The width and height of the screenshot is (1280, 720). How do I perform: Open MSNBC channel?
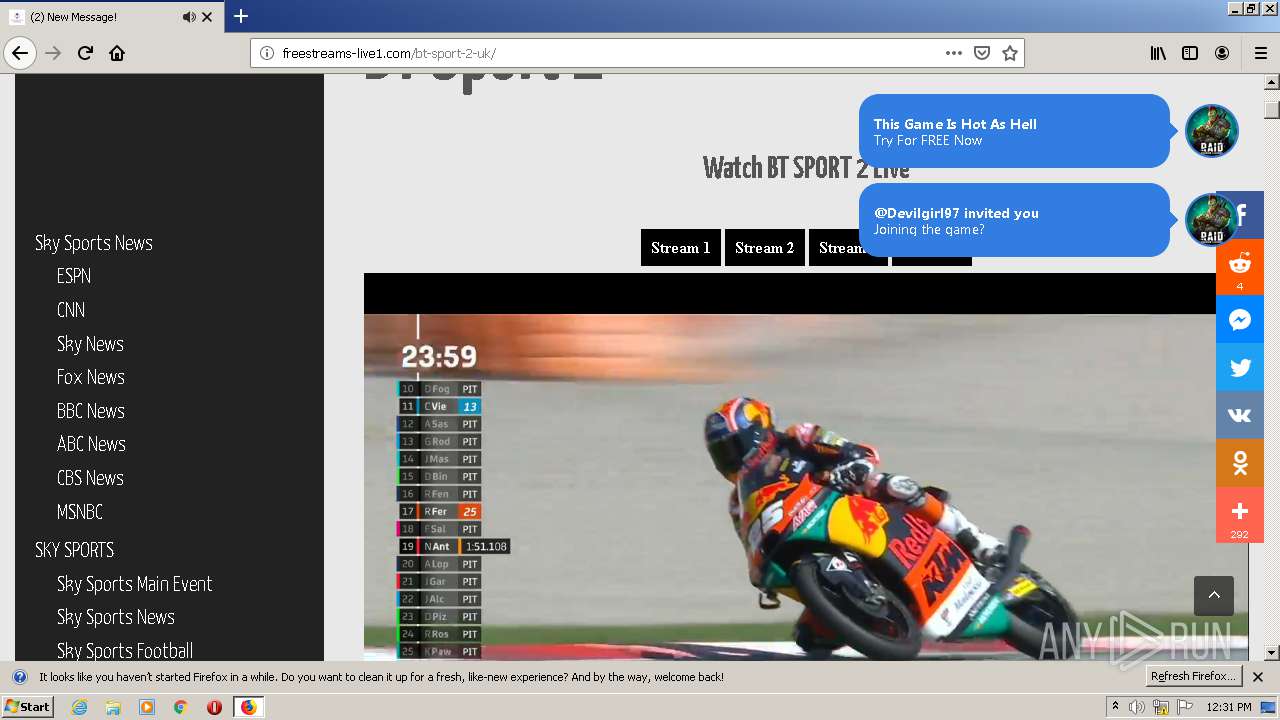[80, 512]
